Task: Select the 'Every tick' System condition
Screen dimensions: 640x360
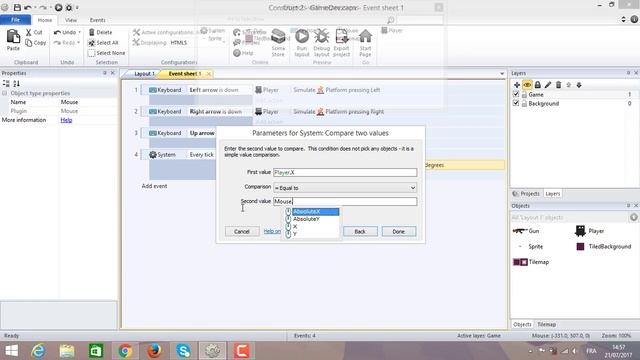Action: tap(201, 155)
